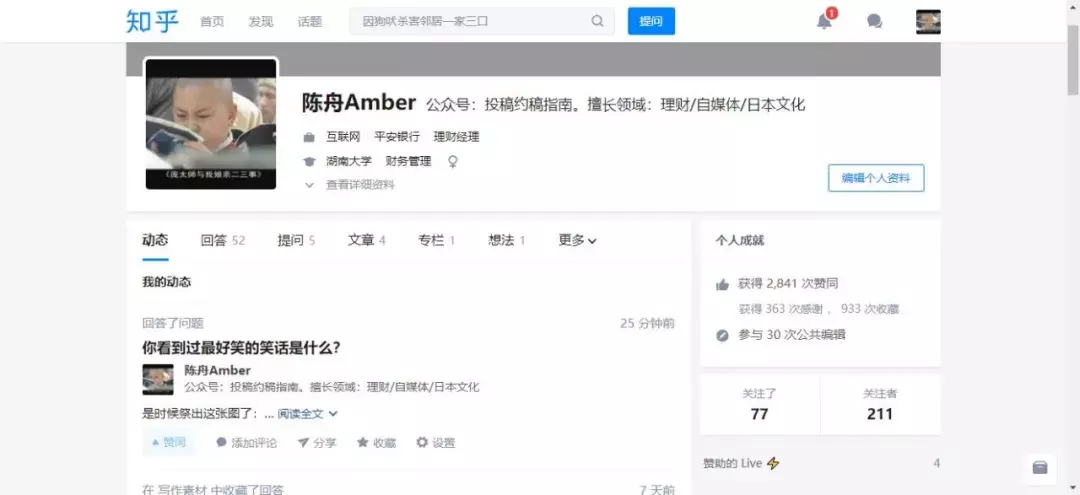This screenshot has width=1080, height=495.
Task: Click the Live count 4
Action: click(936, 463)
